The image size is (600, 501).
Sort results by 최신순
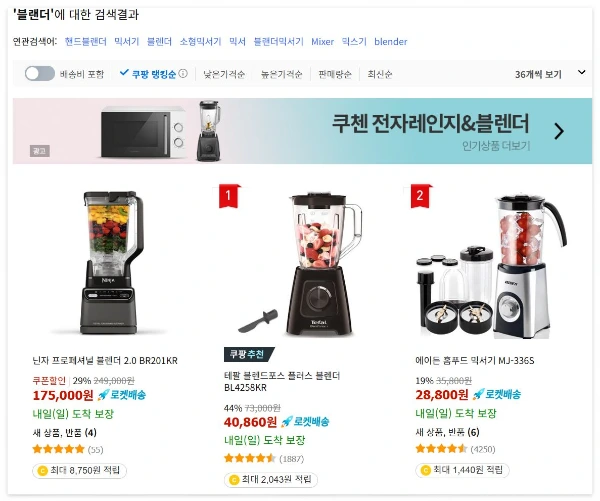[x=380, y=74]
